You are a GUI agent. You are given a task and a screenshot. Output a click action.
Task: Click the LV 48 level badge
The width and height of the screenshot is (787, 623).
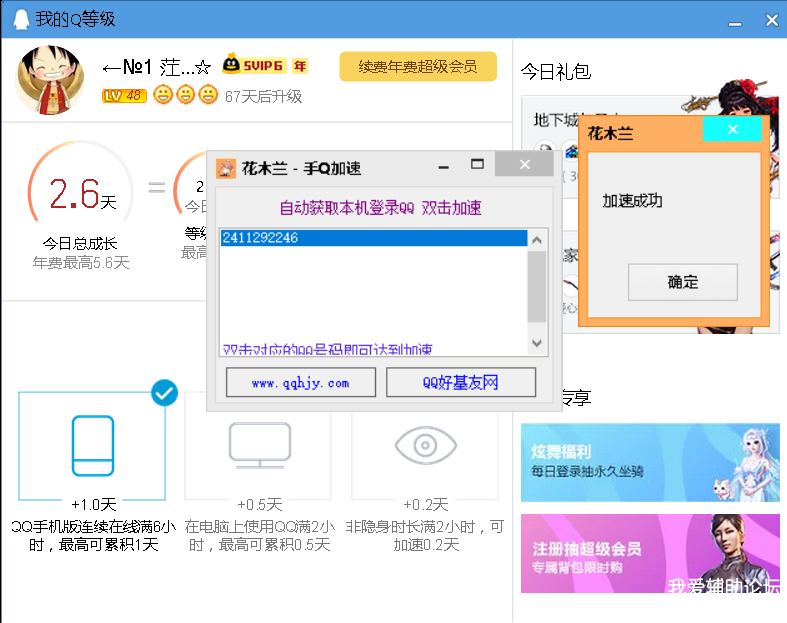[x=124, y=95]
